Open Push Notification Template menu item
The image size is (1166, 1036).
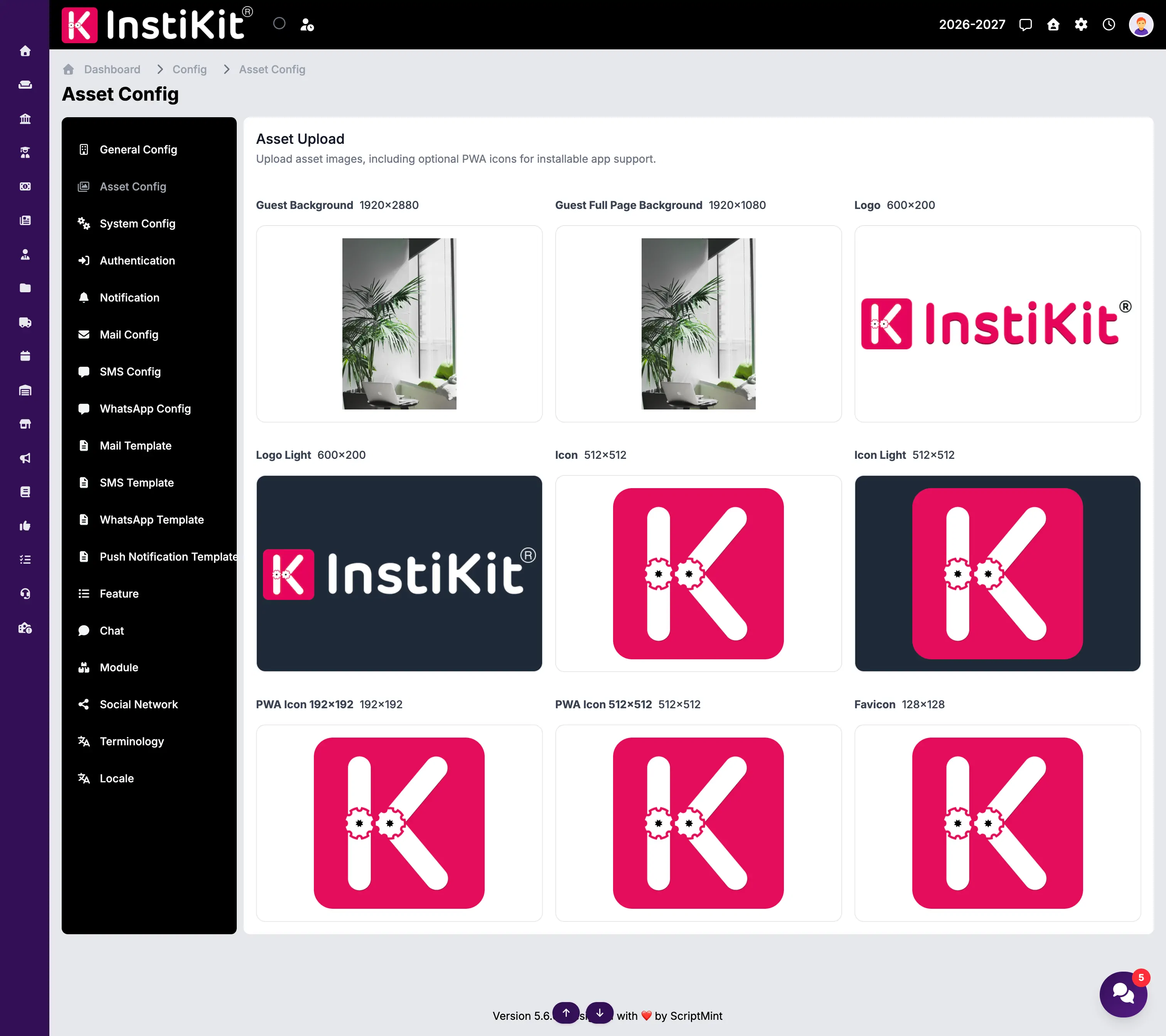149,557
